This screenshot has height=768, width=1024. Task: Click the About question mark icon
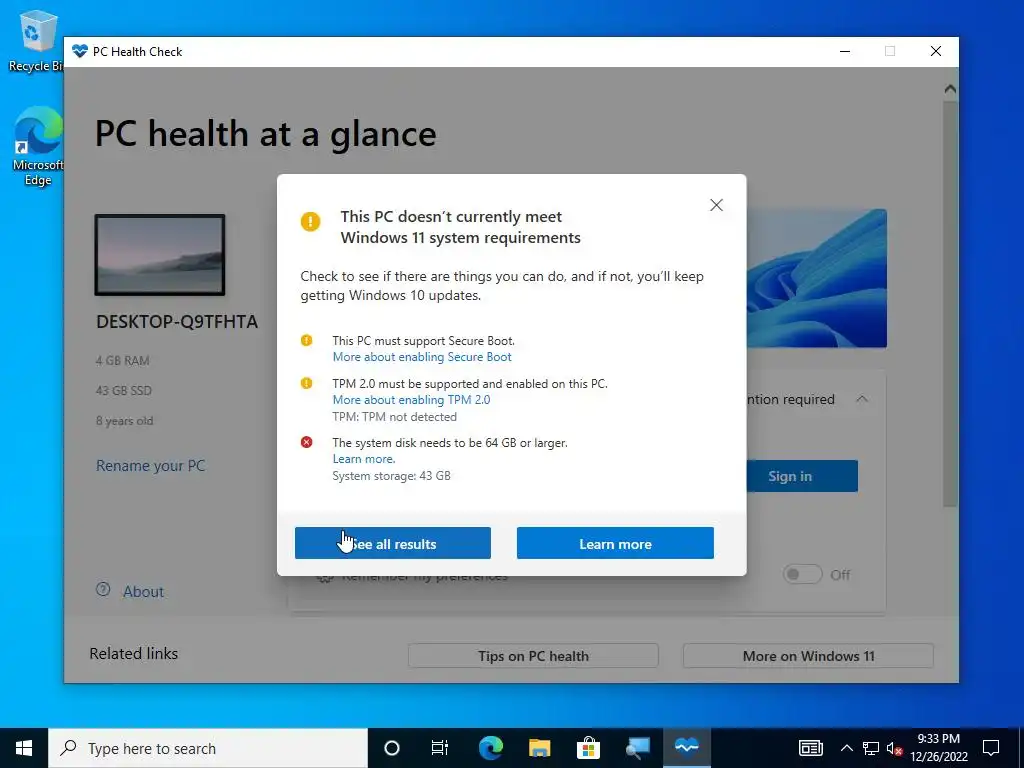[103, 590]
